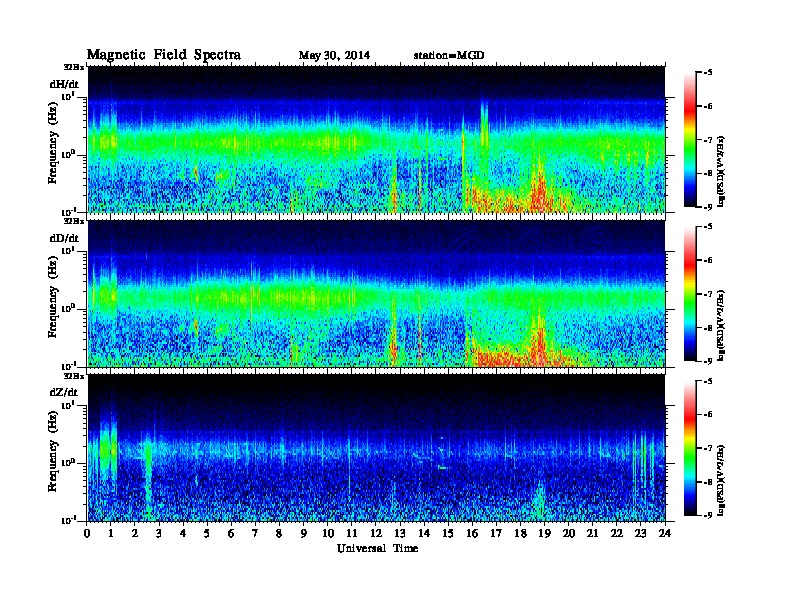Click hour tick label 19 on time axis

pos(544,533)
